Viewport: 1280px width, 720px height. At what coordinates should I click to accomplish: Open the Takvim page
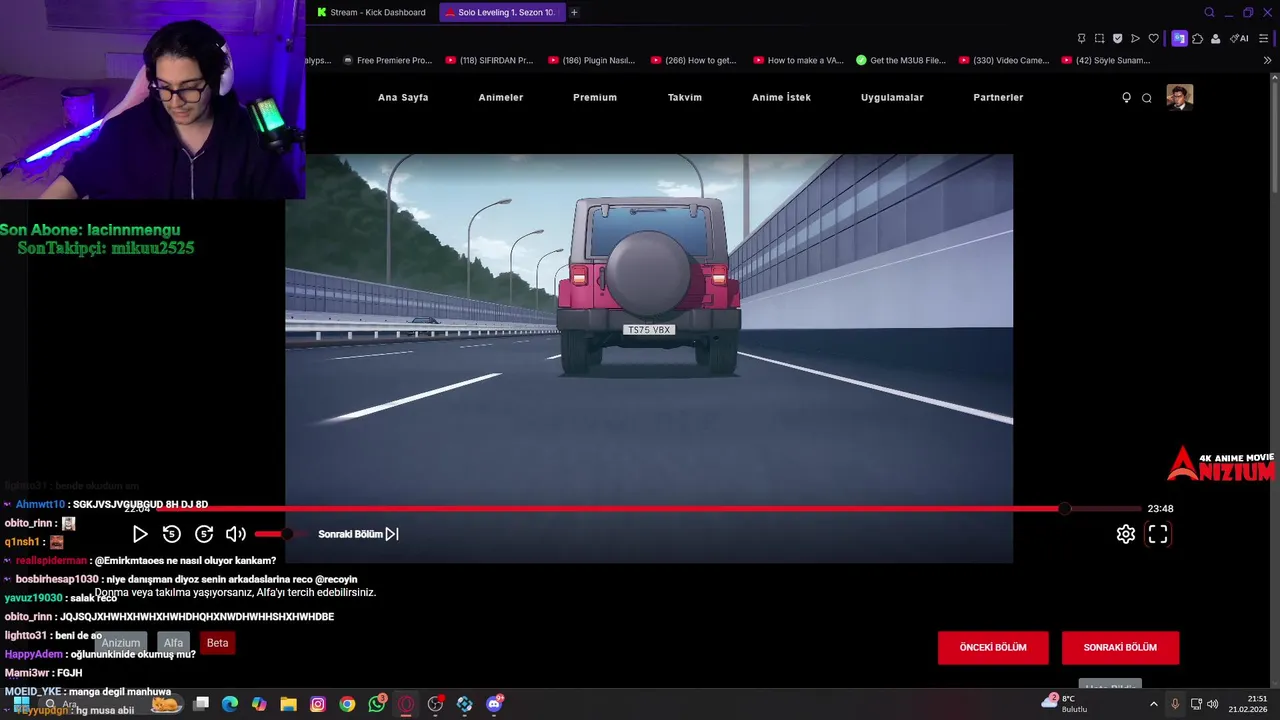pos(685,97)
